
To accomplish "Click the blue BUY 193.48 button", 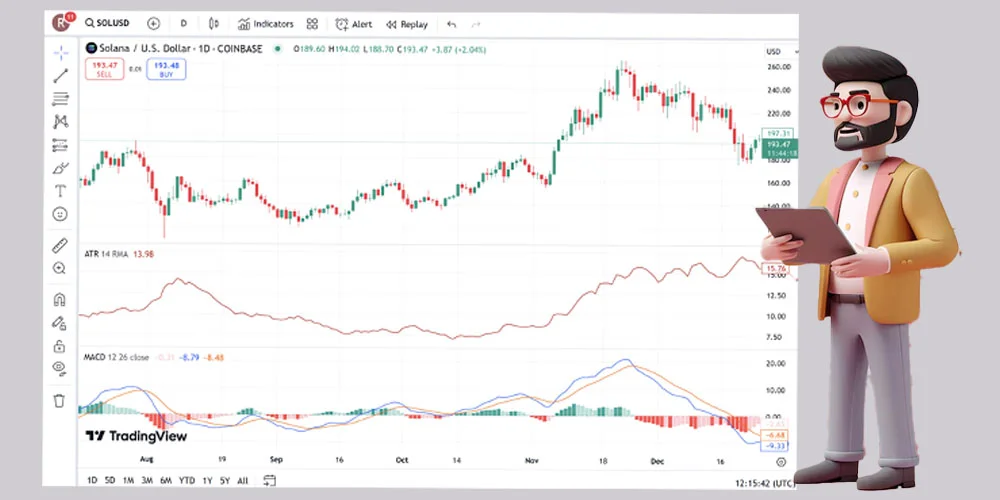I will (166, 69).
